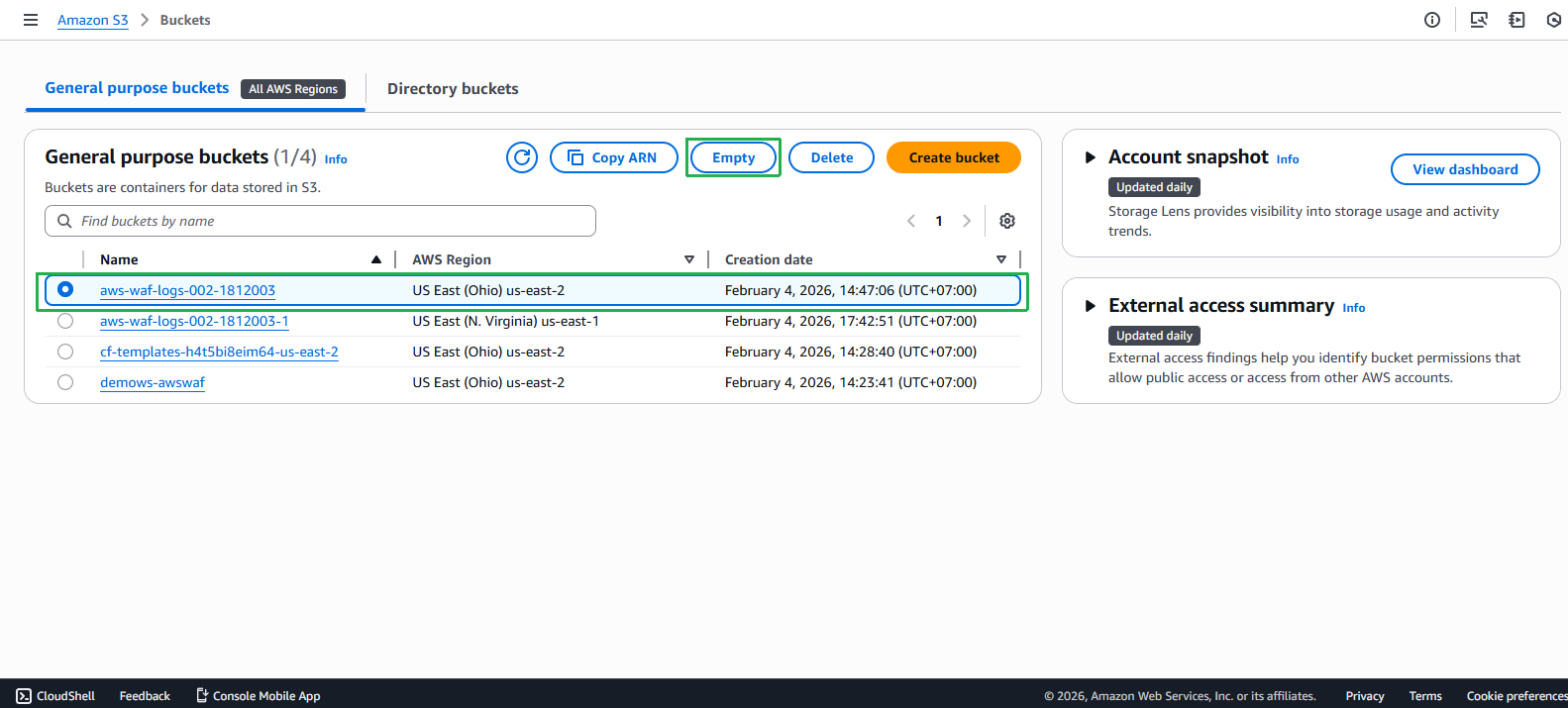
Task: Select the aws-waf-logs-002-1812003 radio button
Action: 65,289
